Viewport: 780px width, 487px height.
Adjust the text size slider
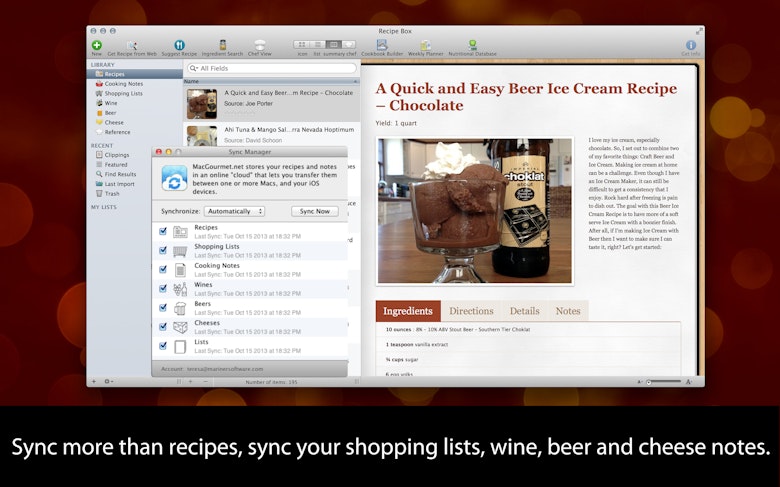(x=664, y=382)
